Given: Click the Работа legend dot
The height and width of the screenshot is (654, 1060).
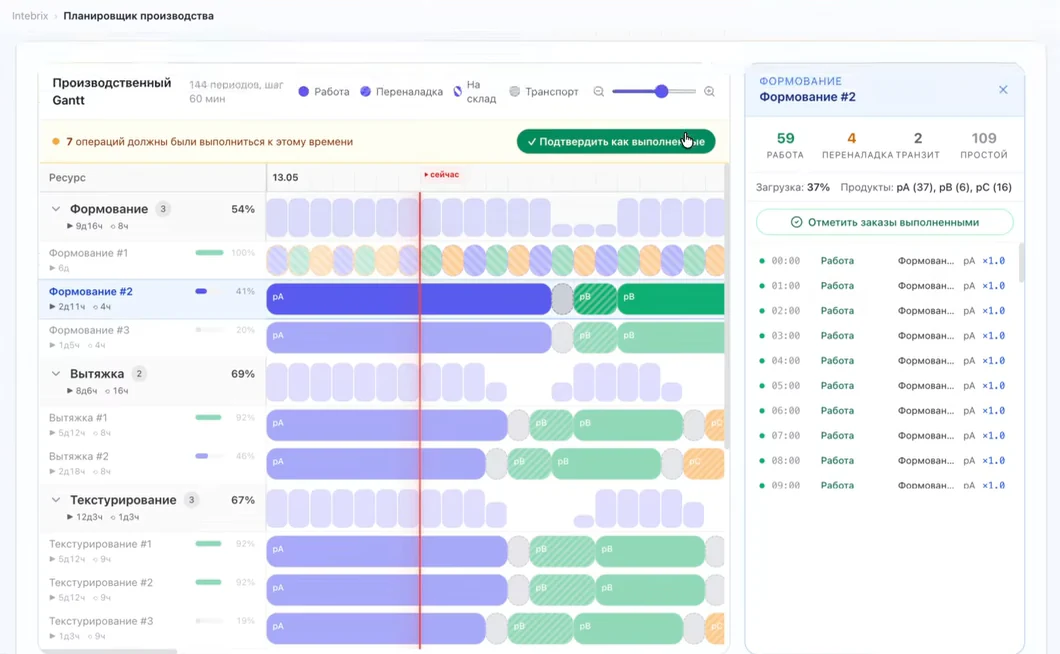Looking at the screenshot, I should [304, 91].
